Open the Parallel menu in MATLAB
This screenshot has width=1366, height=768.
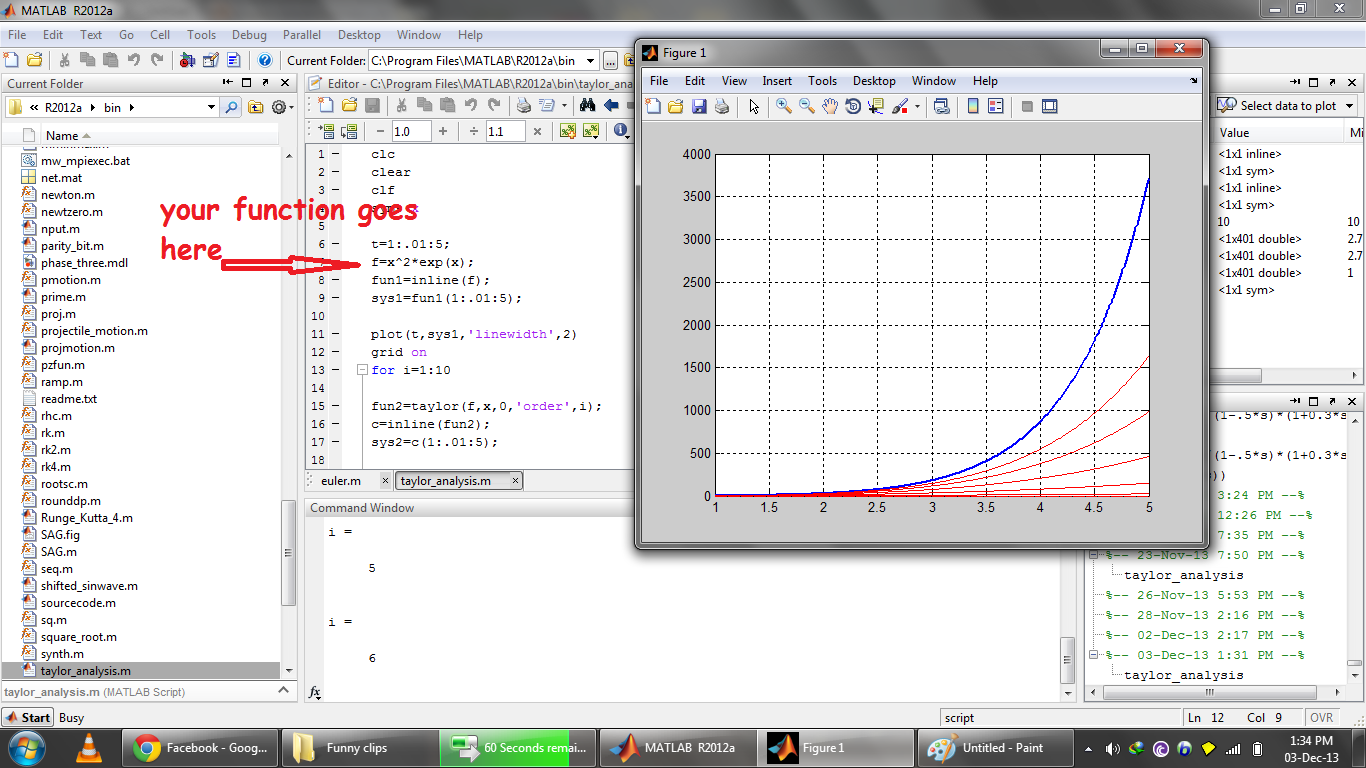302,35
